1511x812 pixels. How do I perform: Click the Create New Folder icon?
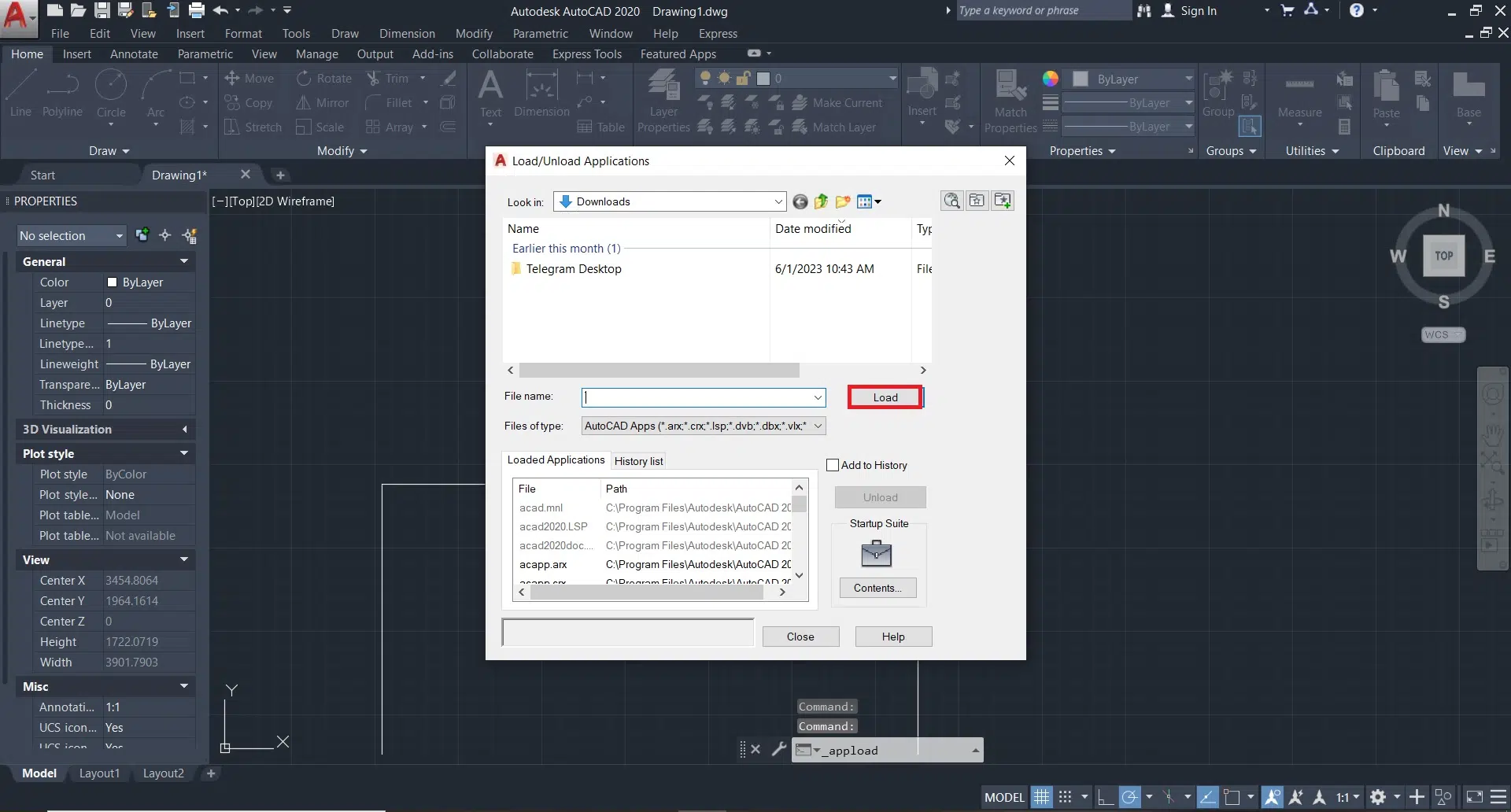point(843,202)
